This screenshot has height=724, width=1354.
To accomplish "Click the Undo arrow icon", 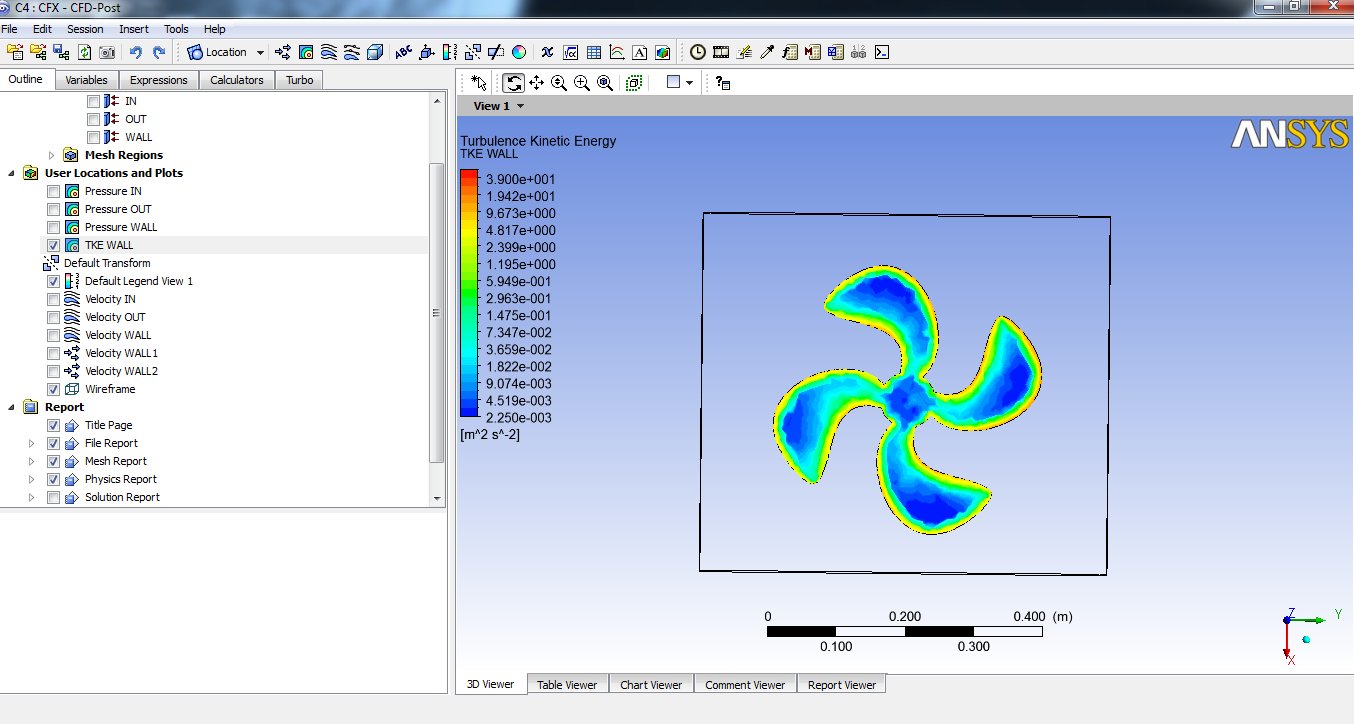I will click(136, 52).
